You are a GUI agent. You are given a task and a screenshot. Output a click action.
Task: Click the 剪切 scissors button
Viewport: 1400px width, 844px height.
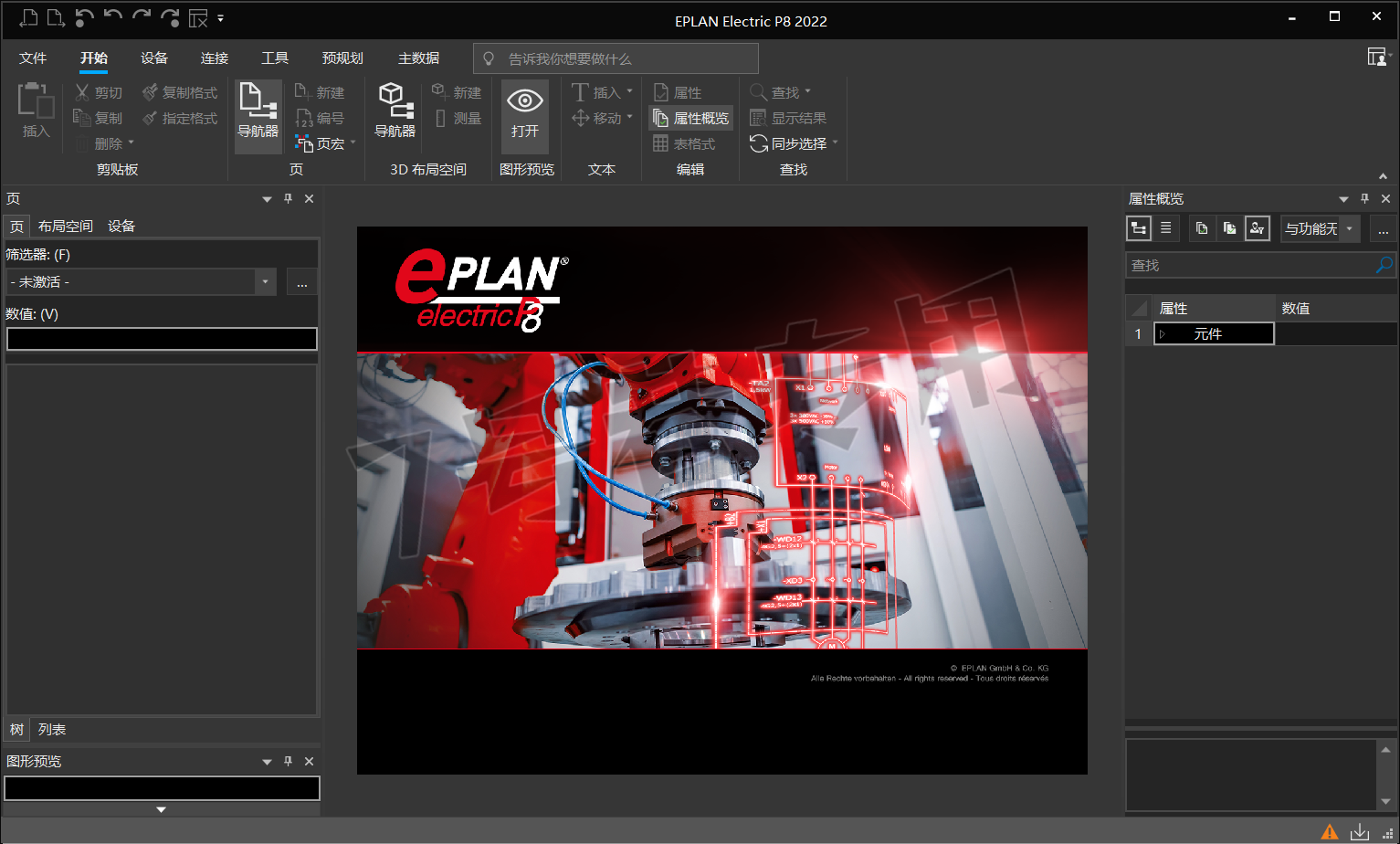tap(99, 92)
